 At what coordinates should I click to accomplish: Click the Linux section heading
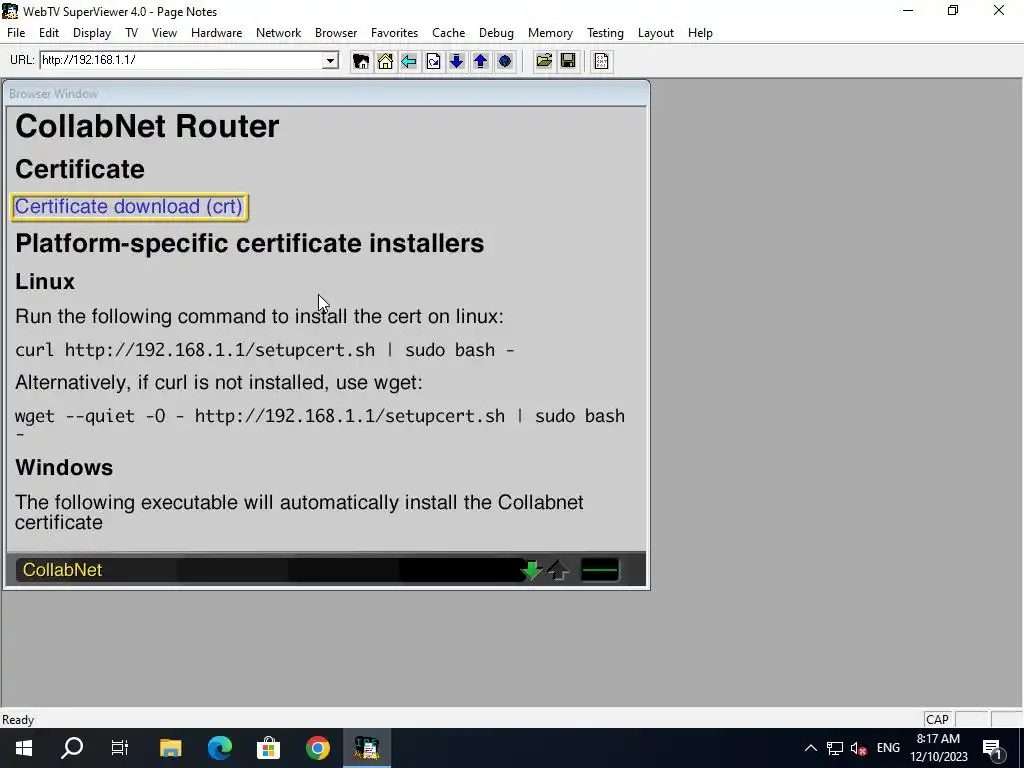click(45, 281)
